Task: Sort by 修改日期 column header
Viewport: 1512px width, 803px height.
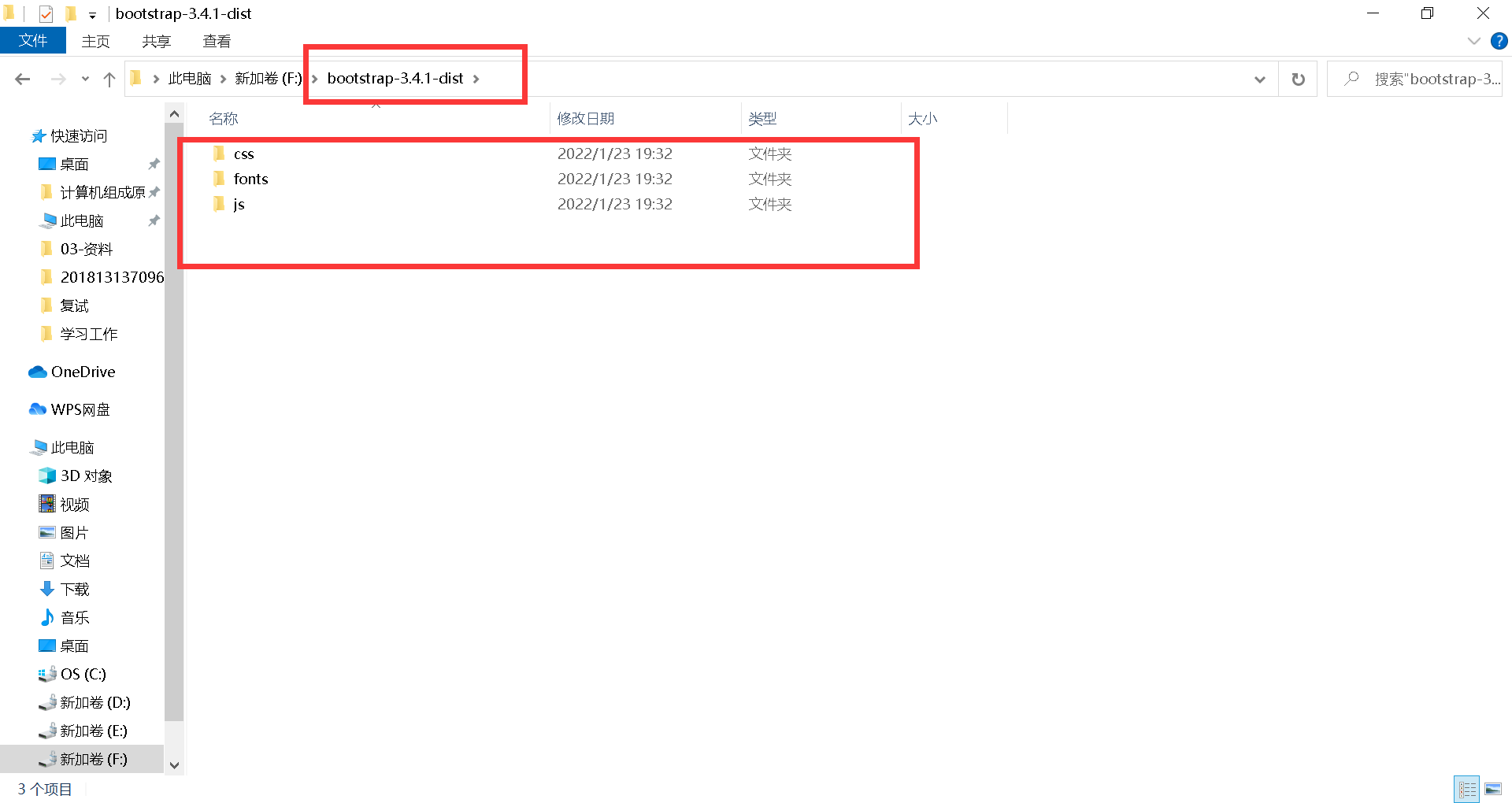Action: click(586, 118)
